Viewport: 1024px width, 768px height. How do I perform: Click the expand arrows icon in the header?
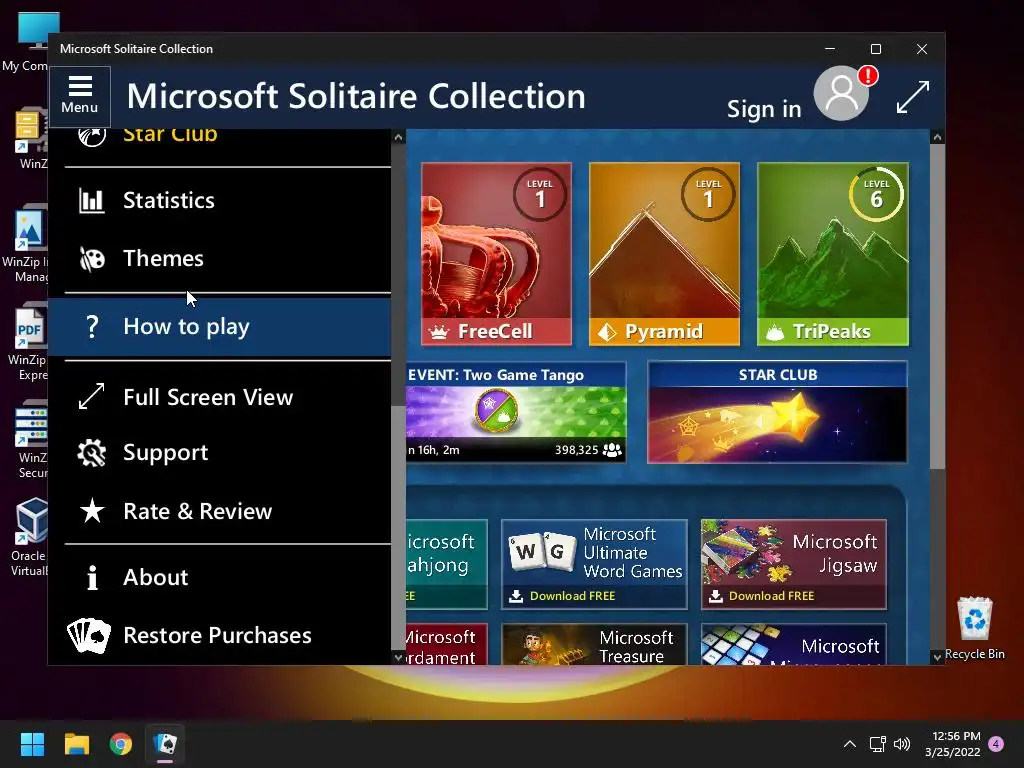(912, 97)
